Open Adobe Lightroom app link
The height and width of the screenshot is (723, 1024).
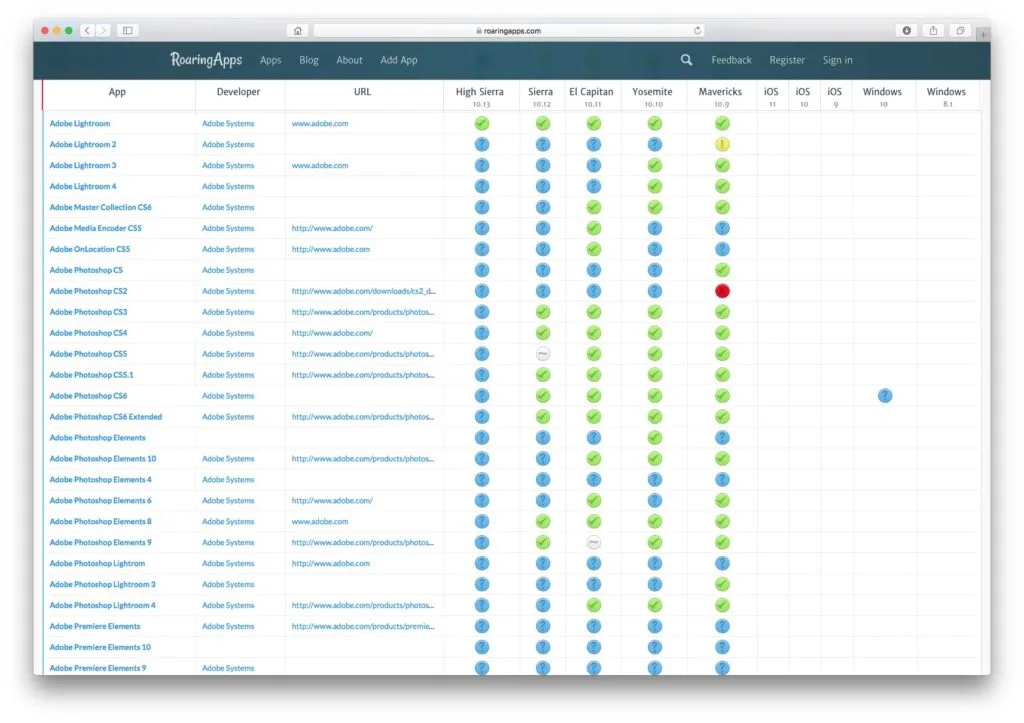coord(80,123)
